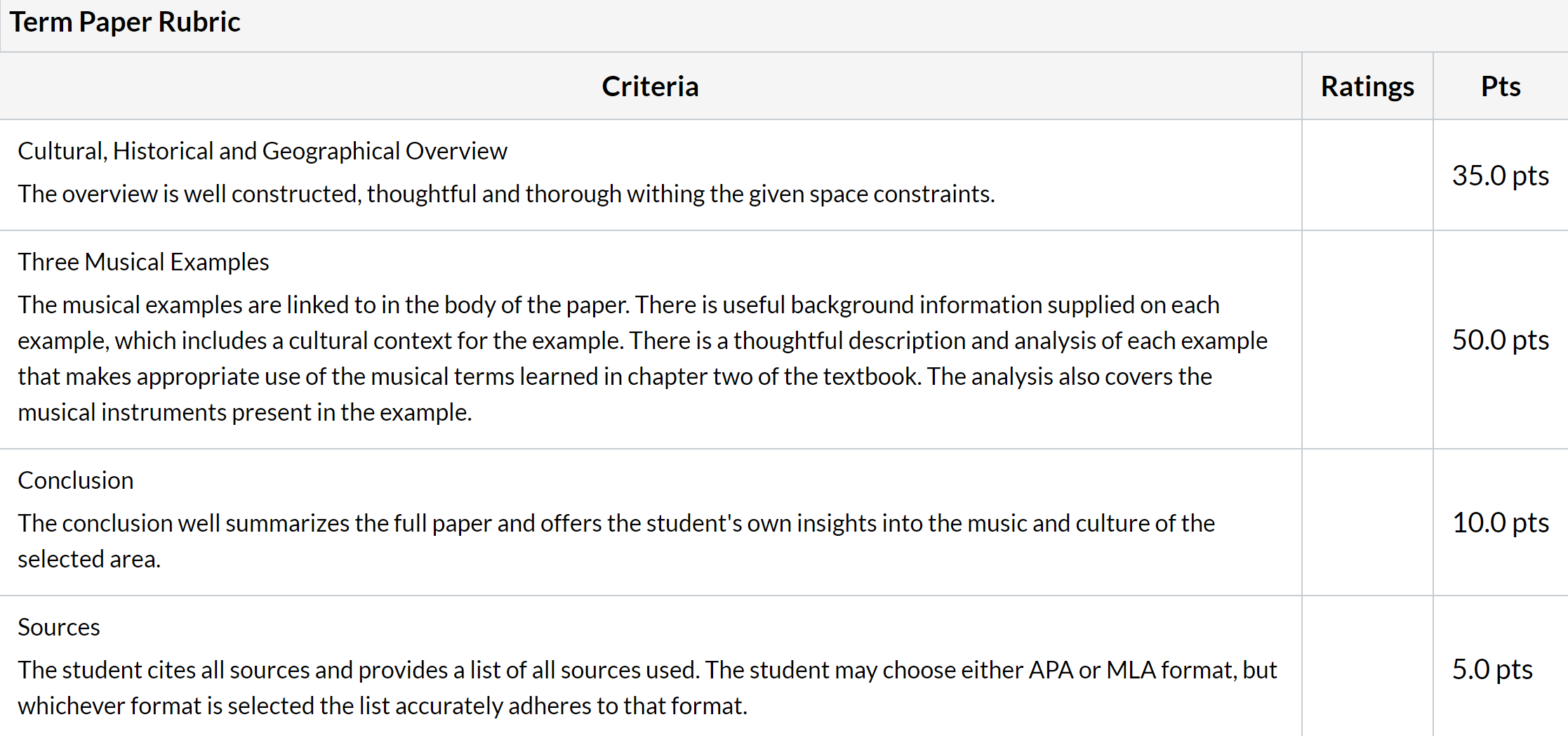The width and height of the screenshot is (1568, 736).
Task: Click the empty Ratings cell for Conclusion
Action: [x=1367, y=523]
